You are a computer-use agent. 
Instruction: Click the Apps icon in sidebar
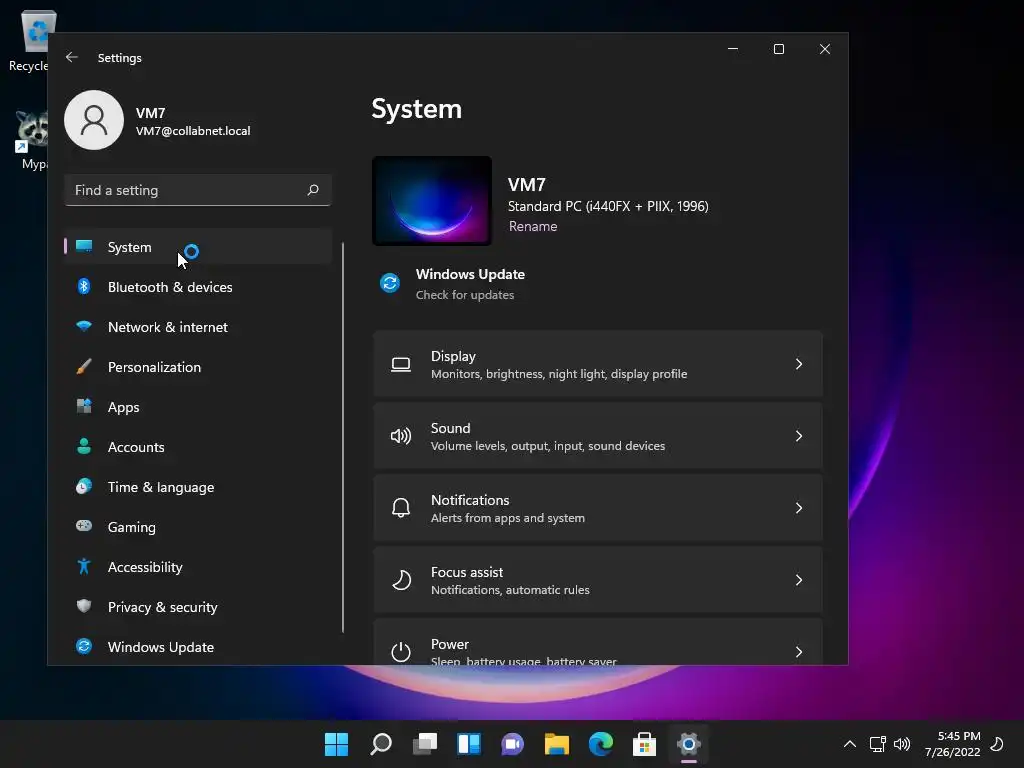pos(84,406)
